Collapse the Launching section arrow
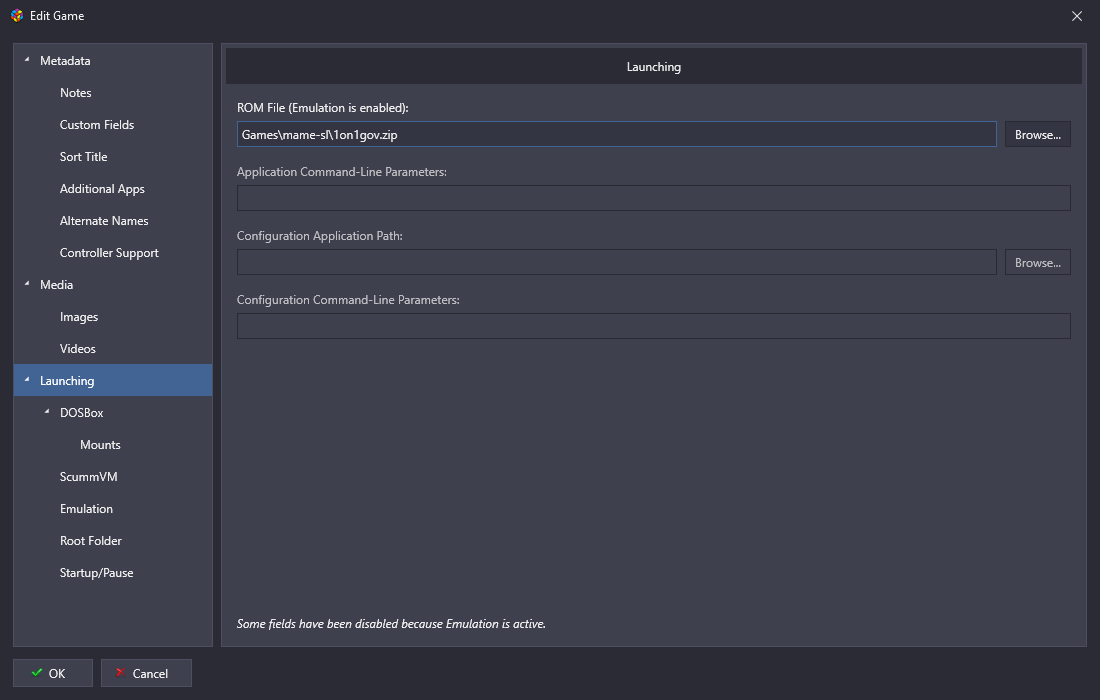1100x700 pixels. point(27,380)
